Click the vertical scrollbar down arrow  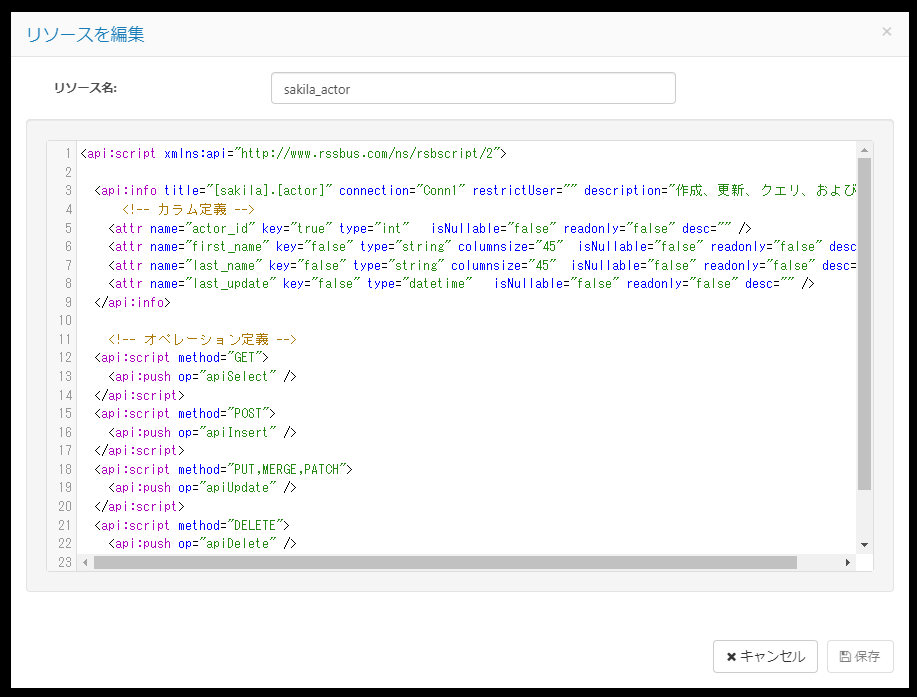coord(864,545)
